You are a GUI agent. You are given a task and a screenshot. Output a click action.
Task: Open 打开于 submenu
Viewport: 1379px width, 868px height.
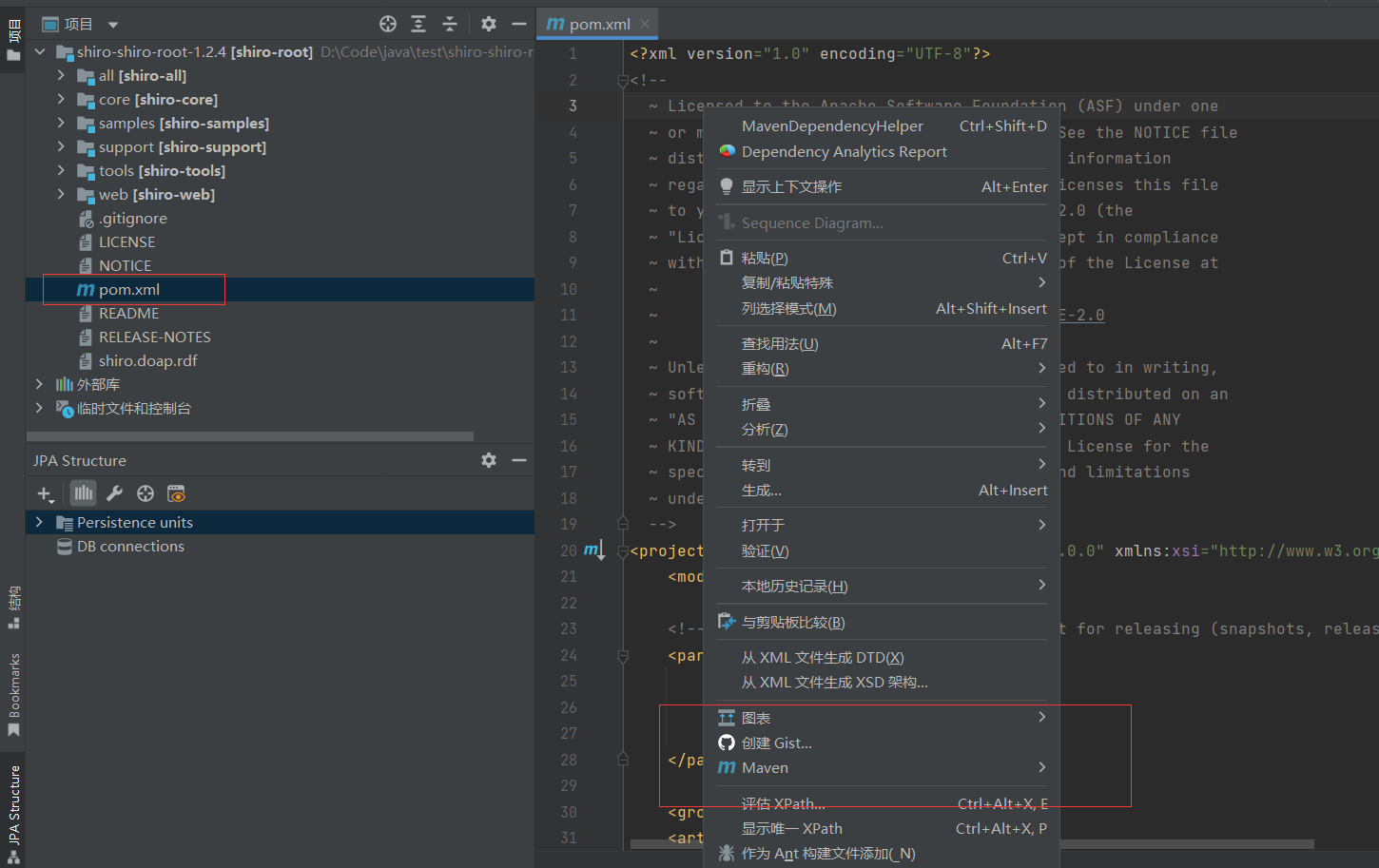[x=882, y=525]
